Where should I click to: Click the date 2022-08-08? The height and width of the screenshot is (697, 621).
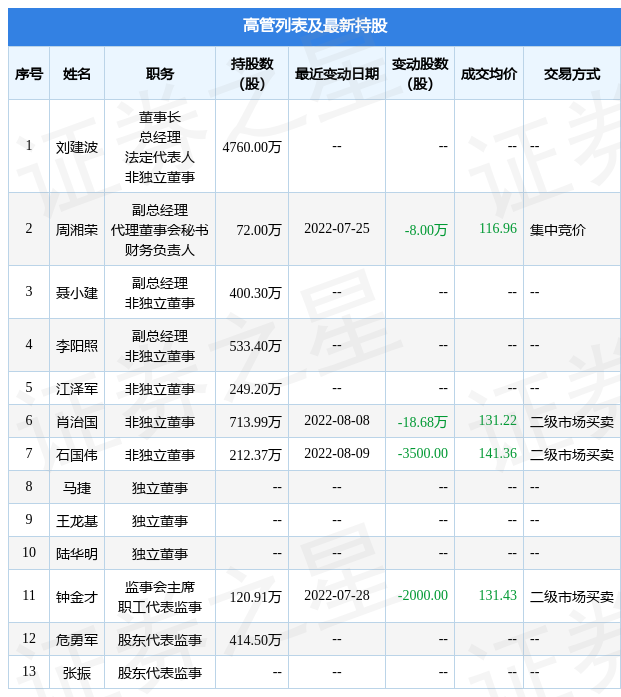(x=337, y=421)
